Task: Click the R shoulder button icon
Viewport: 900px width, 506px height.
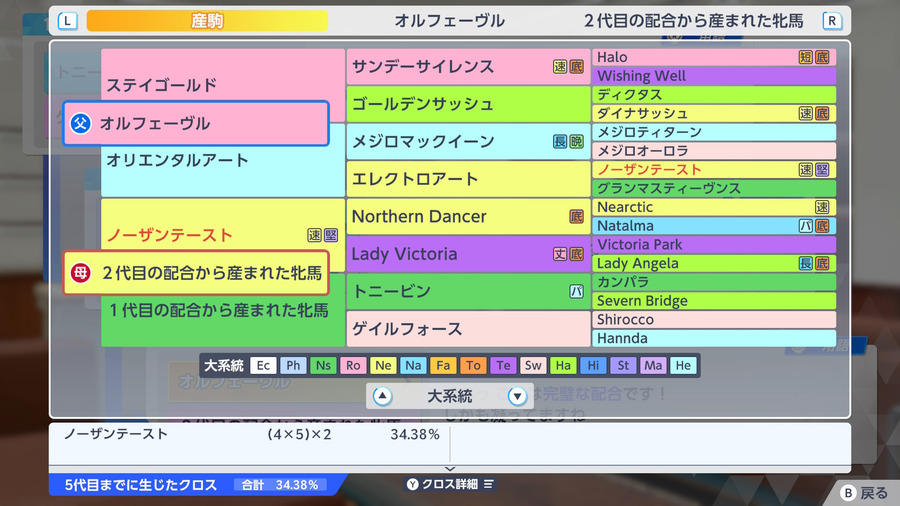Action: coord(832,21)
